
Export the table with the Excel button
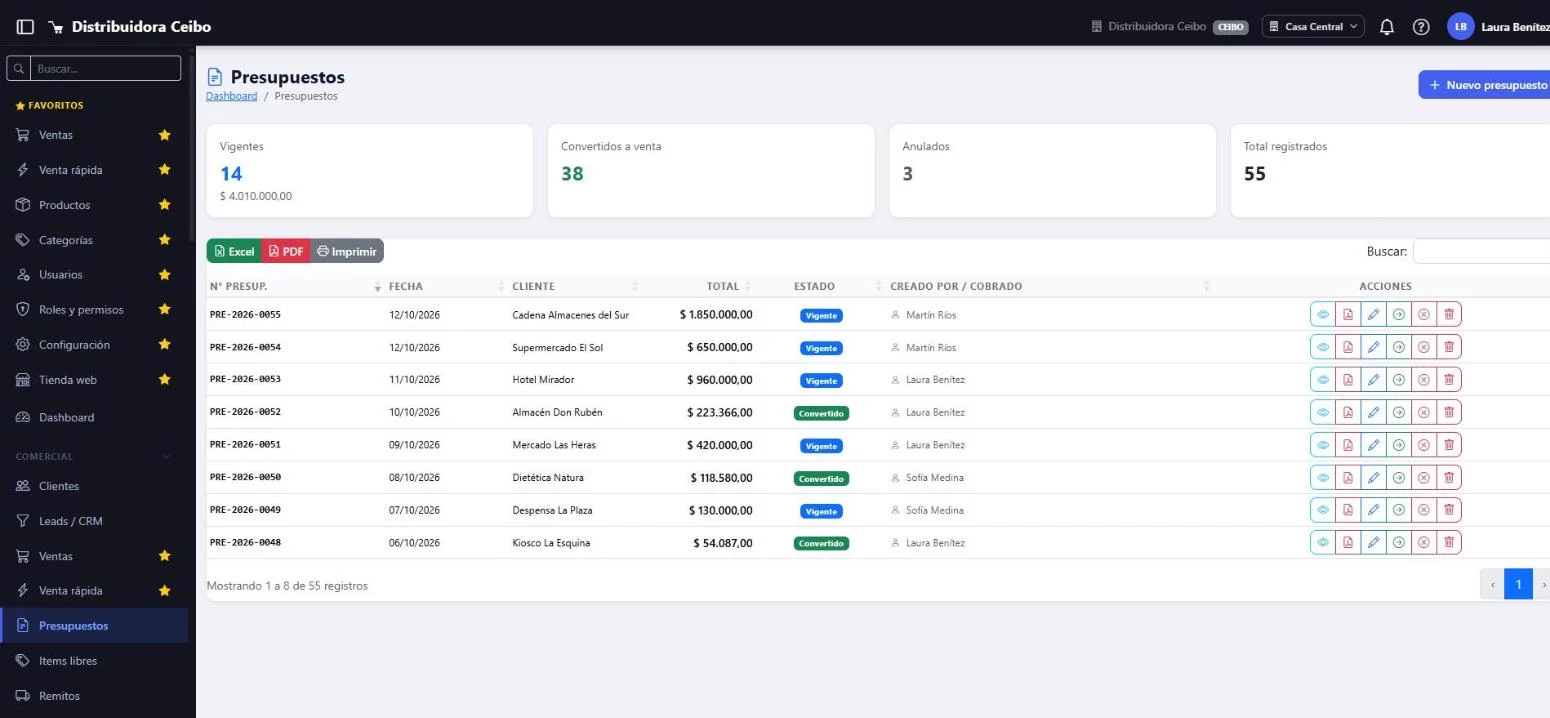[234, 252]
